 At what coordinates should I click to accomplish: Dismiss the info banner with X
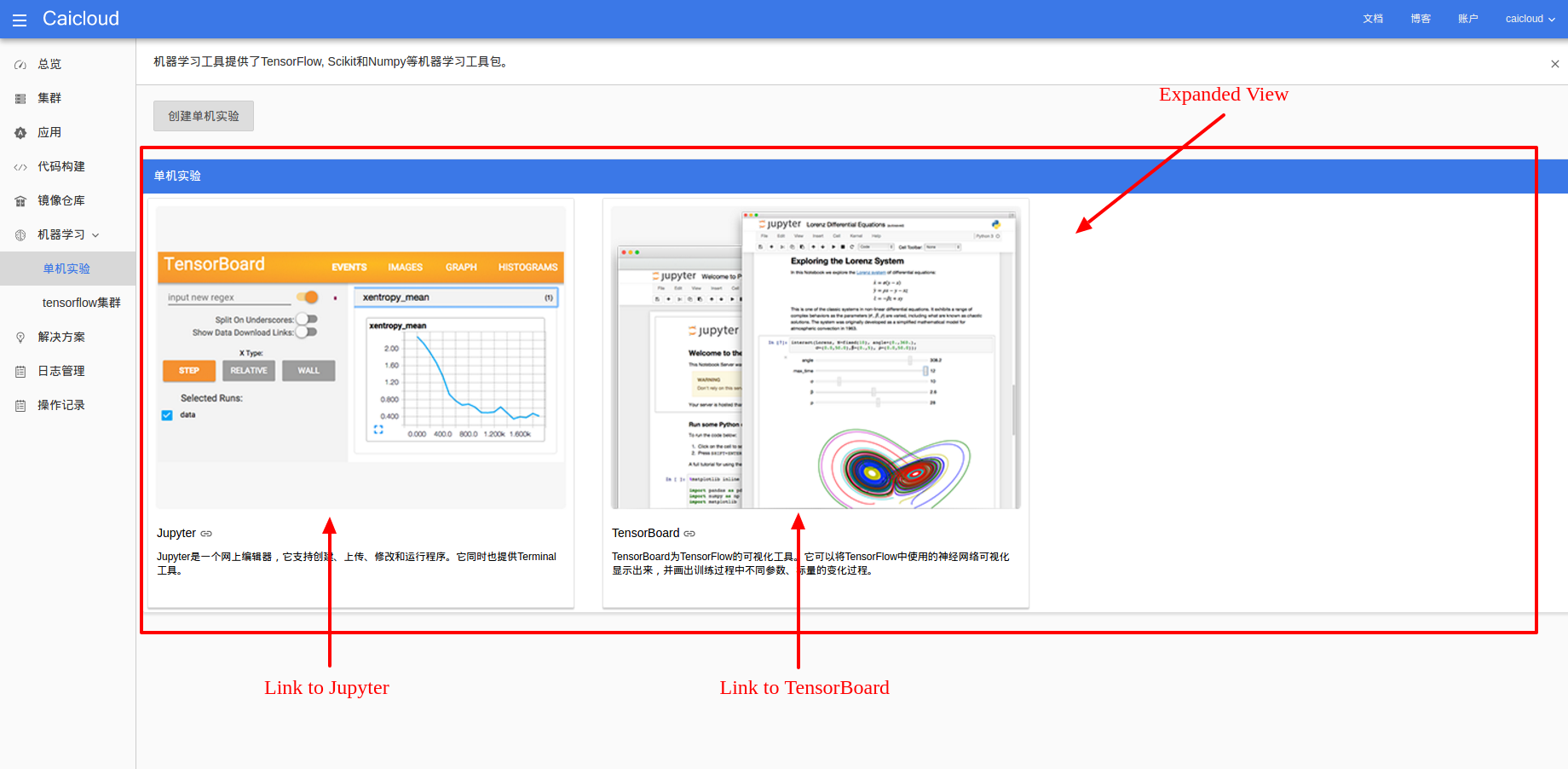coord(1555,64)
